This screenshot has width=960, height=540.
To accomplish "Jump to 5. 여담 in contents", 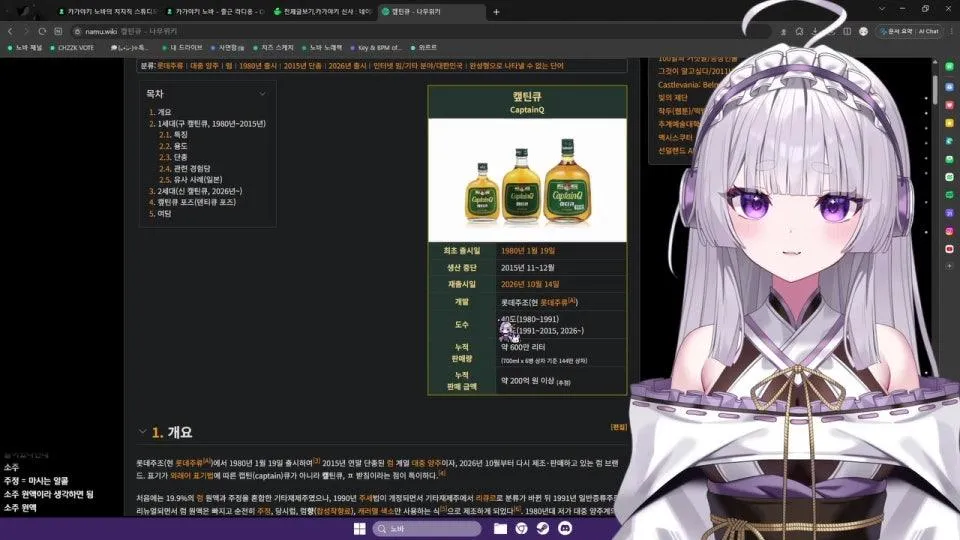I will 160,214.
